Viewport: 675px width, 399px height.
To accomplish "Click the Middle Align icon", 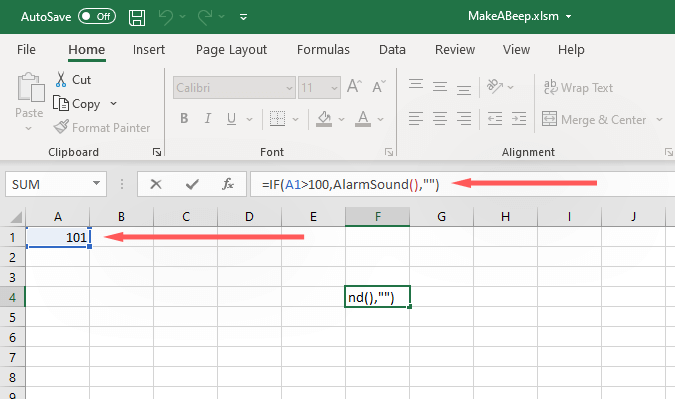I will click(440, 87).
